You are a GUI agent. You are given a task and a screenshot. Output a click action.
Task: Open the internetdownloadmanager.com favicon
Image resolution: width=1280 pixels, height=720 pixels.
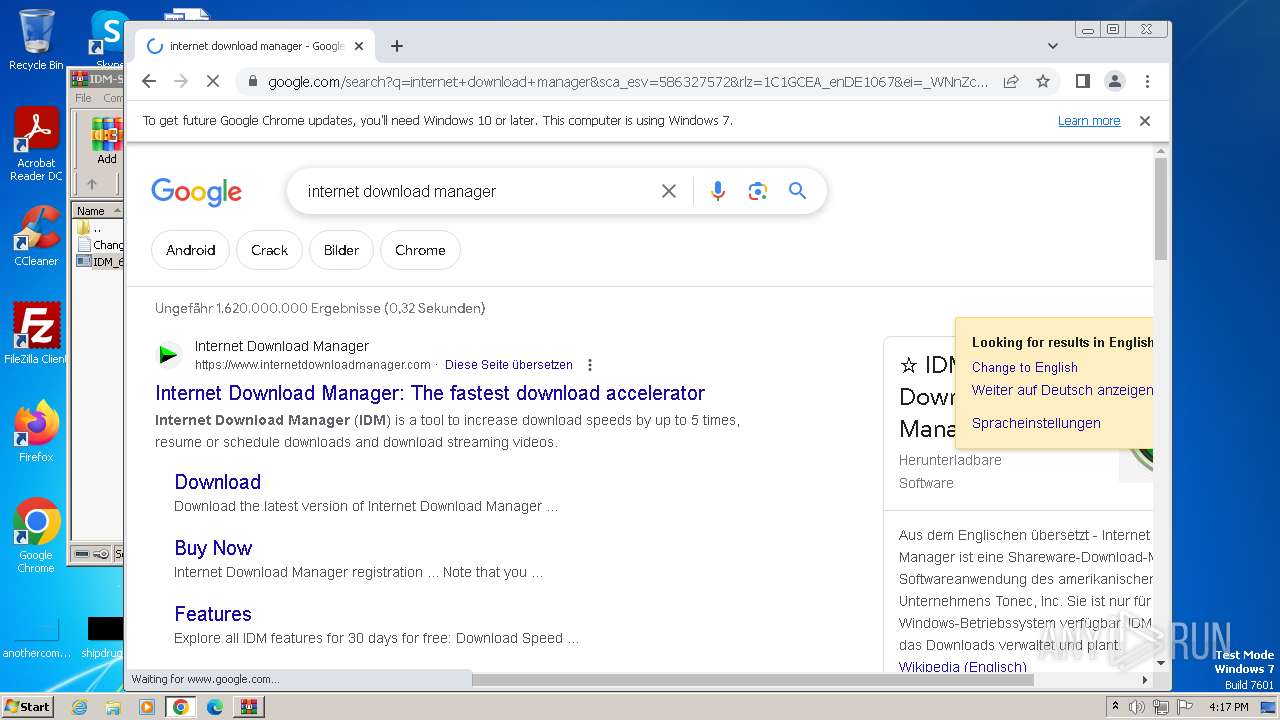(169, 354)
